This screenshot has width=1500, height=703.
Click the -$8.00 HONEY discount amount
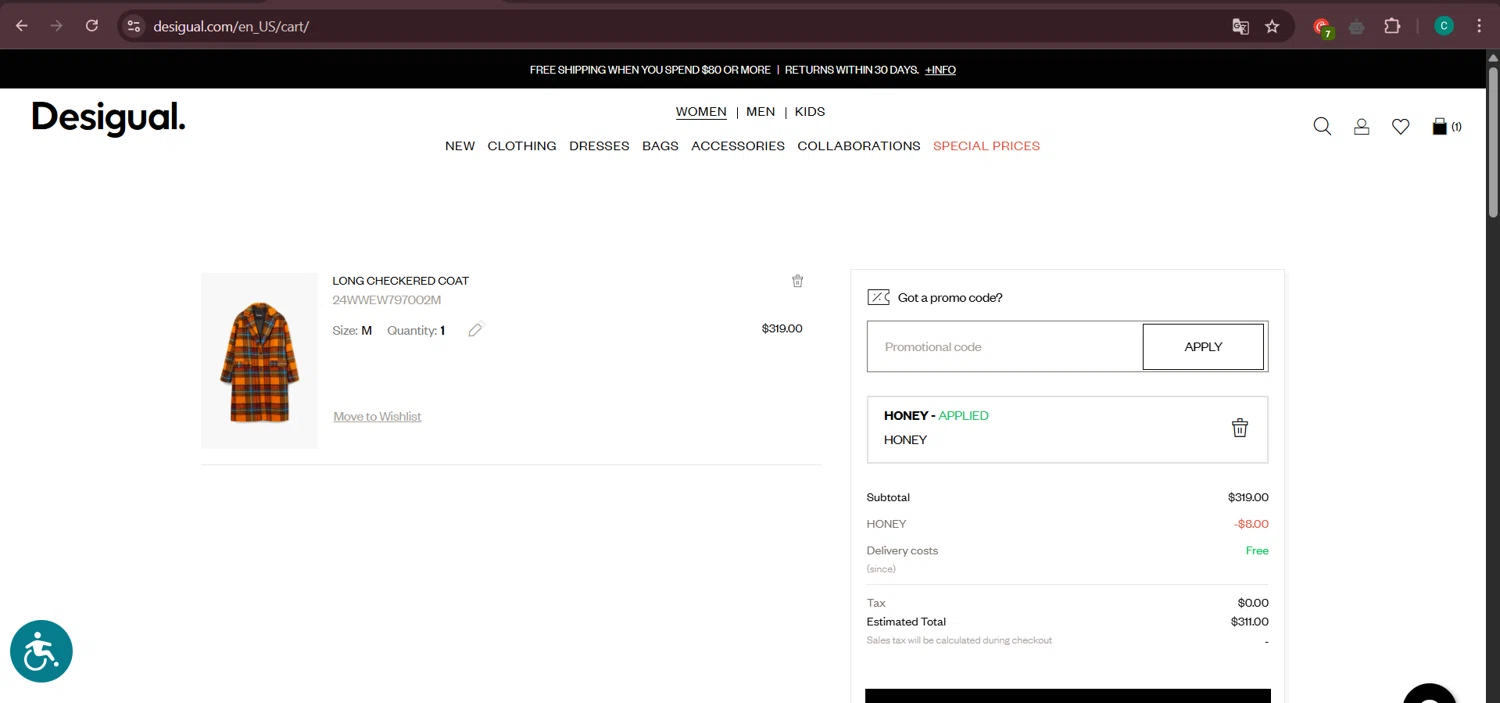coord(1251,524)
